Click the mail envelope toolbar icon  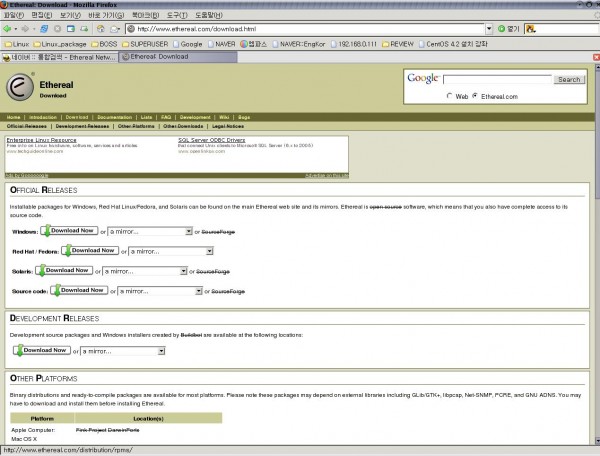tap(114, 29)
